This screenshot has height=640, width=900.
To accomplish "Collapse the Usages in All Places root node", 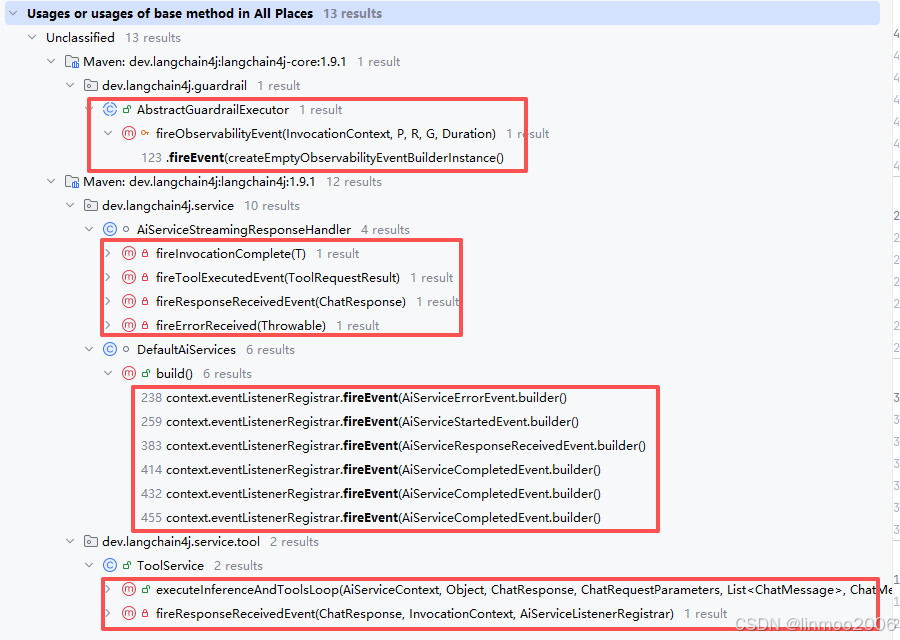I will click(13, 13).
